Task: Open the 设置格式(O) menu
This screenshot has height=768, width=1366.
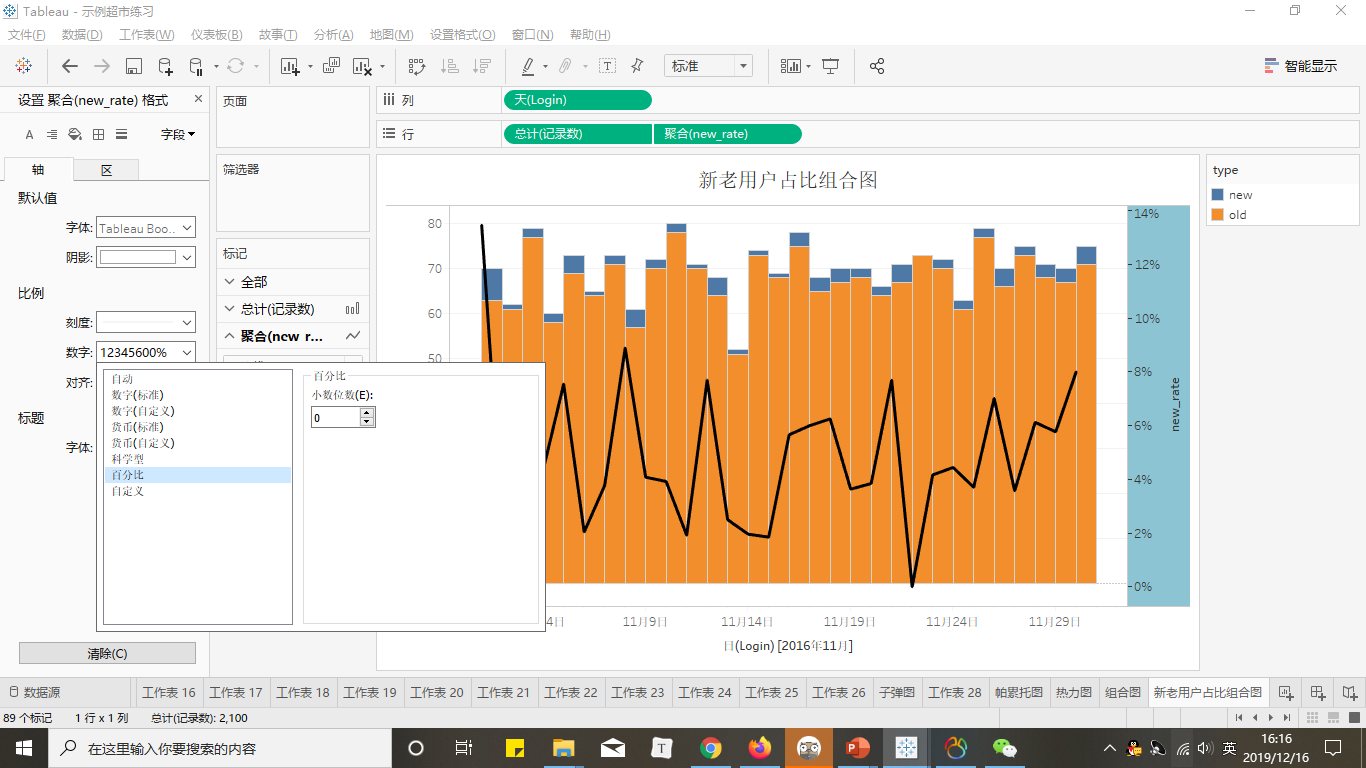Action: point(462,35)
